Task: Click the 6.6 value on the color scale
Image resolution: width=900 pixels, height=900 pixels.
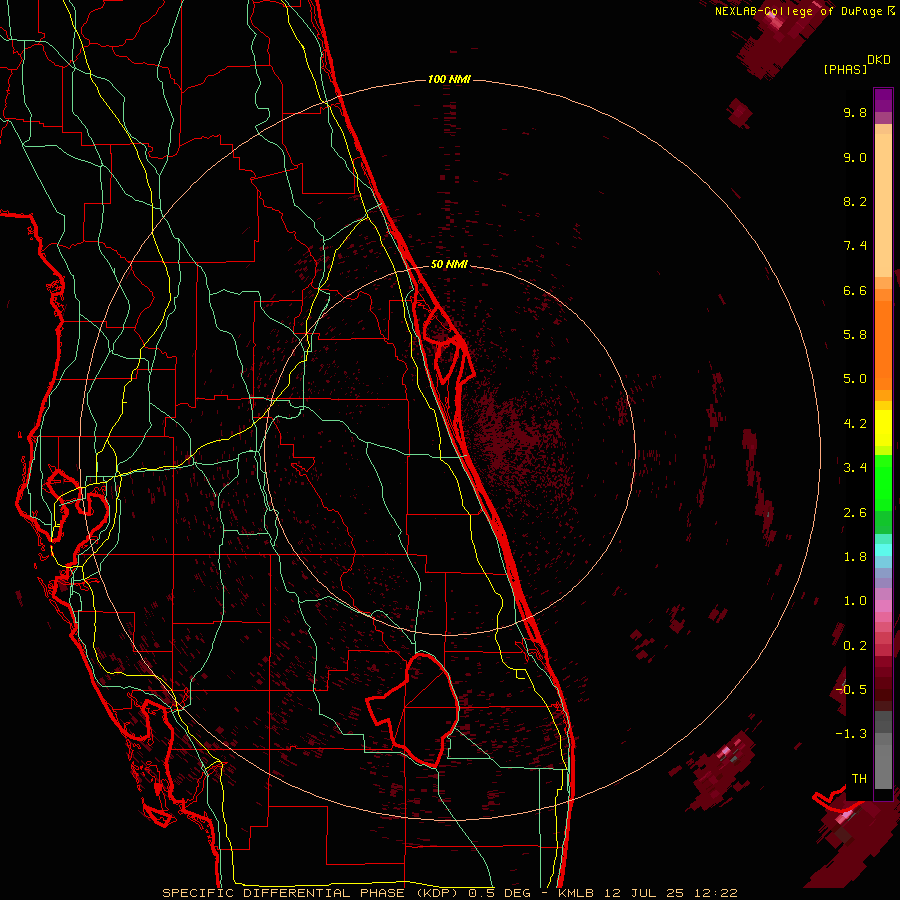Action: click(x=855, y=290)
